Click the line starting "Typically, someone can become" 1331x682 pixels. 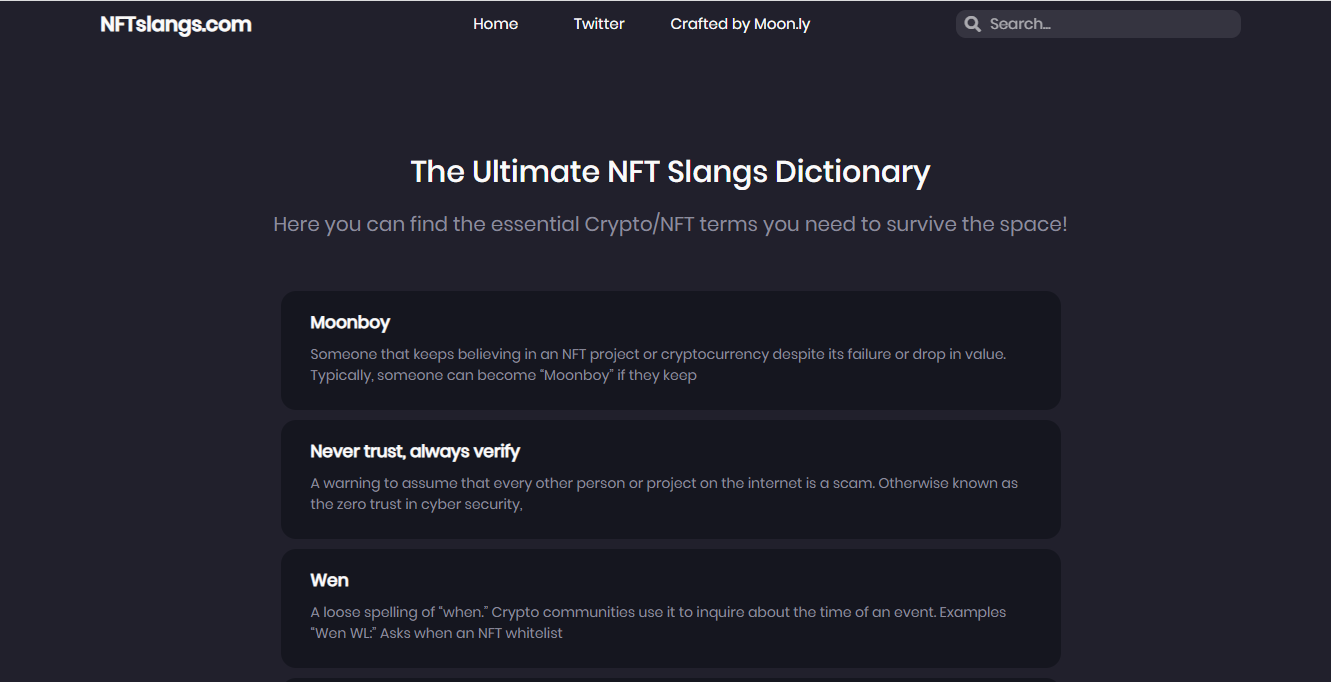[x=503, y=376]
